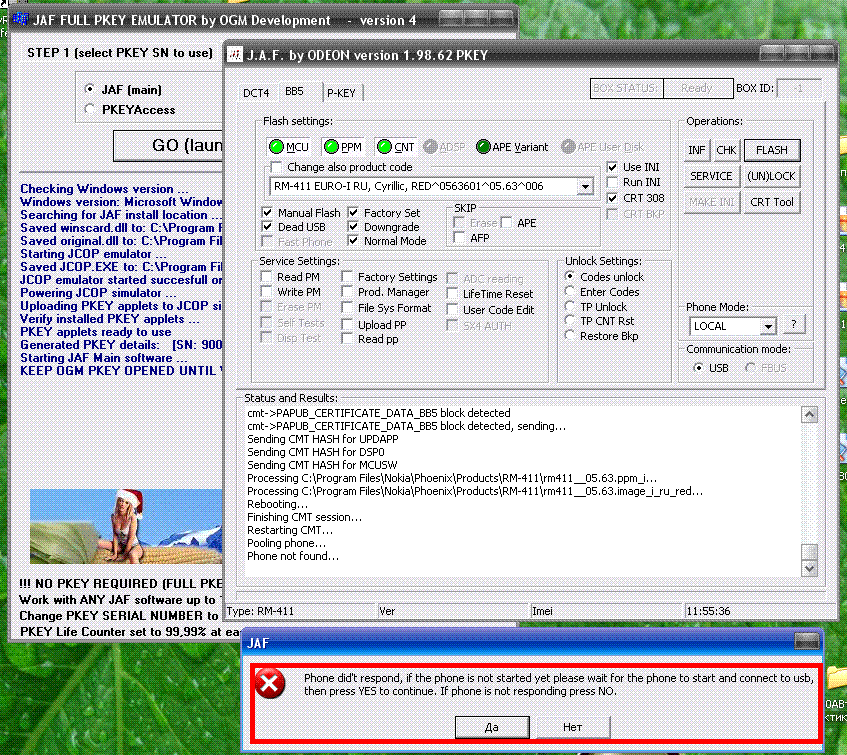Select Restore Bkp radio option
847x755 pixels.
point(569,335)
